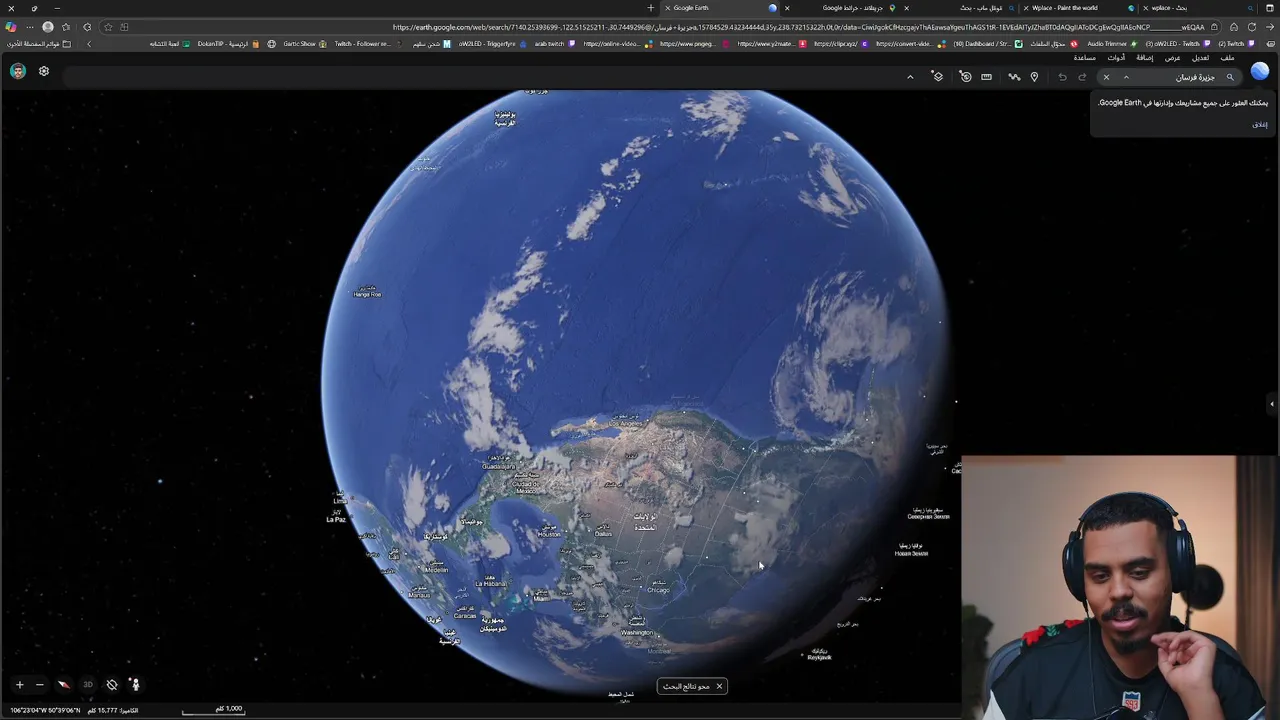Switch to the Google Earth browser tab

tap(720, 8)
